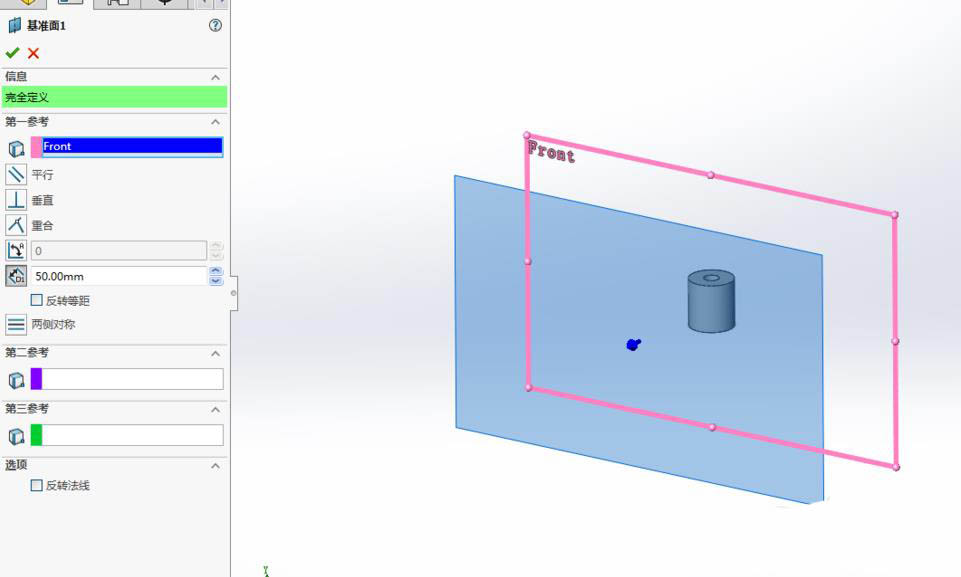Image resolution: width=961 pixels, height=577 pixels.
Task: Switch to the leftmost FeatureManager tab
Action: [x=25, y=3]
